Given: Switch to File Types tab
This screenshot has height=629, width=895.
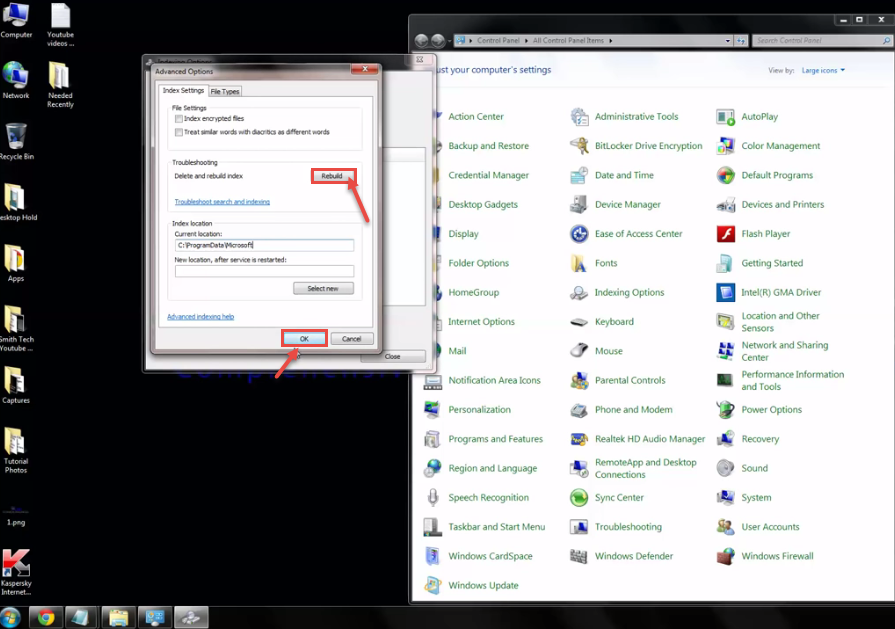Looking at the screenshot, I should click(x=225, y=91).
